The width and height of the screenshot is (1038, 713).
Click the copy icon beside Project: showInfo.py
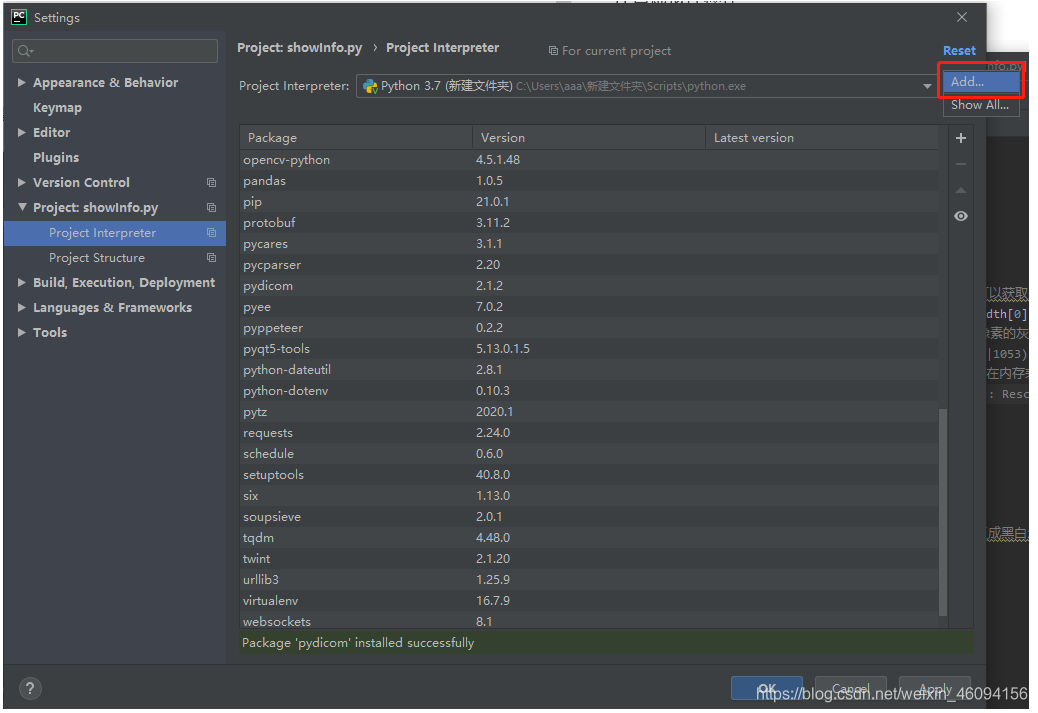click(x=211, y=208)
